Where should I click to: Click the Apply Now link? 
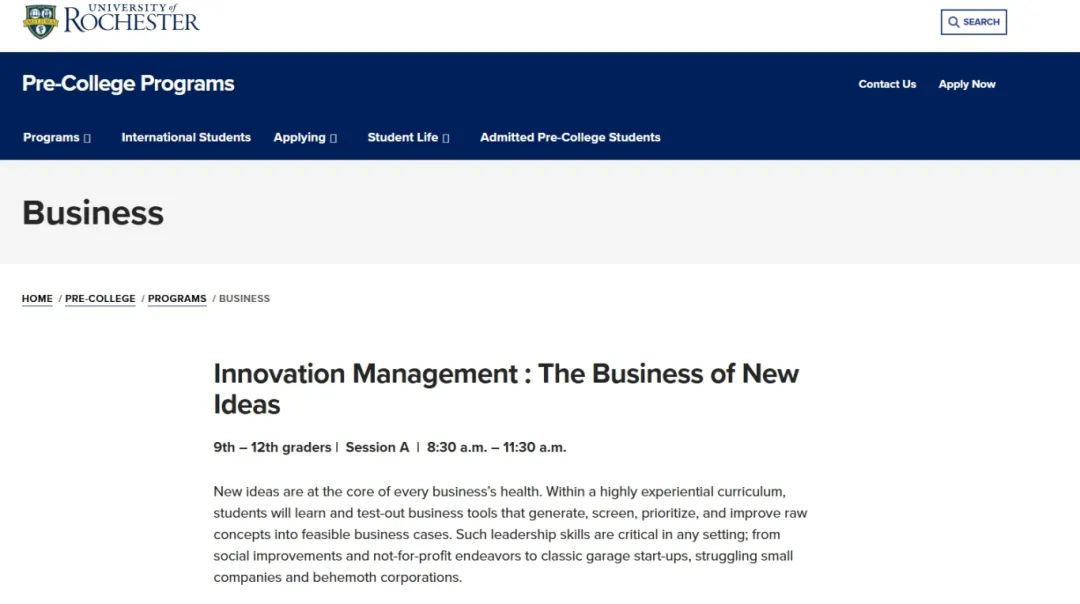(966, 84)
